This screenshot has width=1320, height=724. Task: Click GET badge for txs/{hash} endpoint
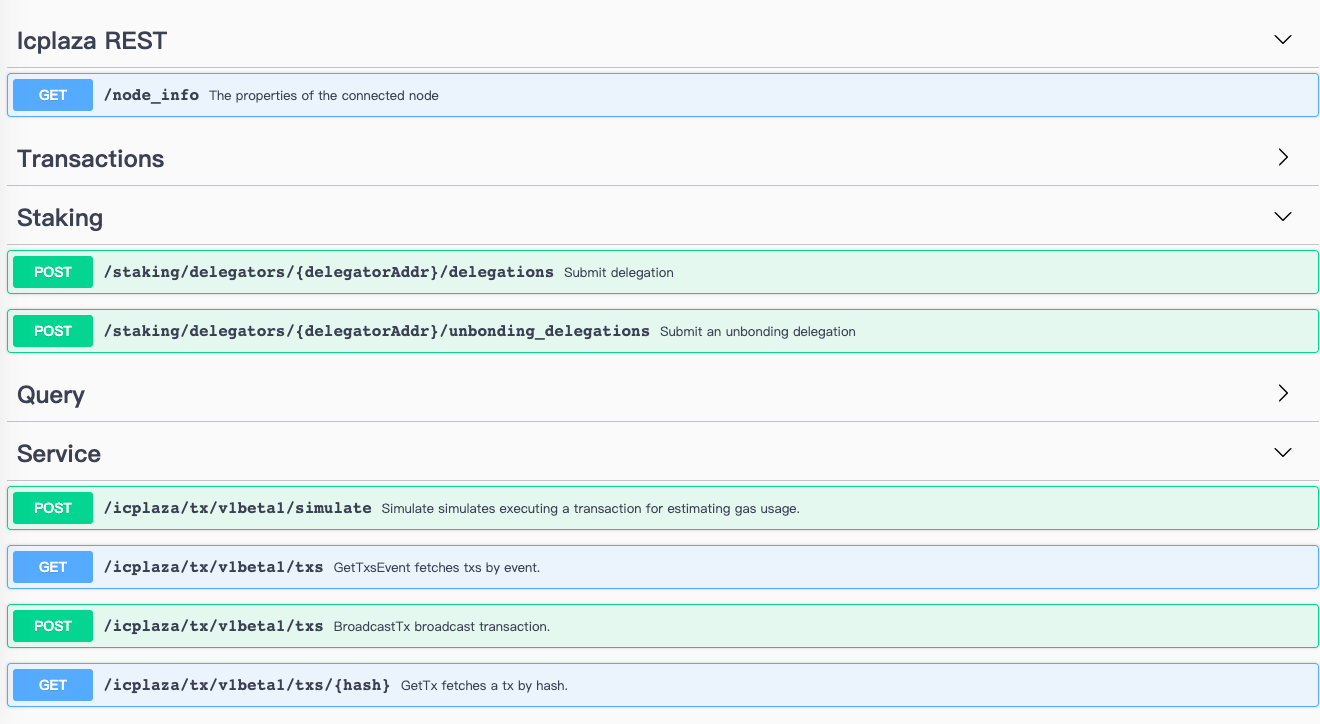click(x=53, y=685)
